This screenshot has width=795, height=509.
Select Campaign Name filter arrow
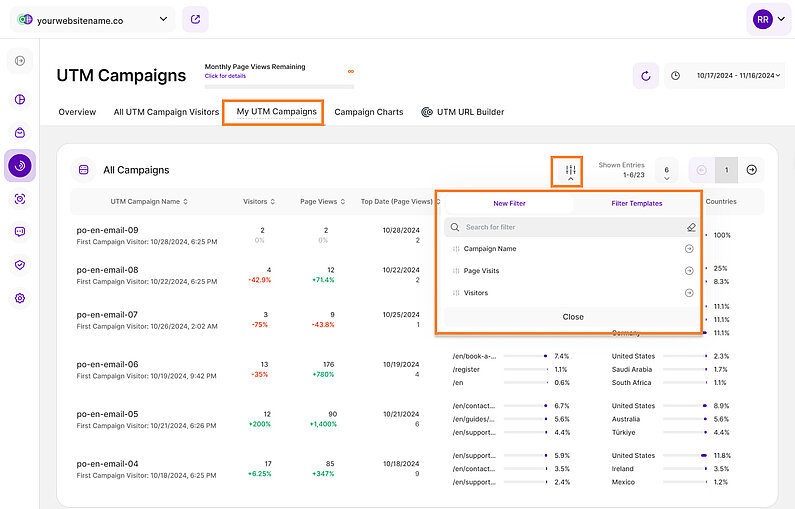pyautogui.click(x=689, y=249)
